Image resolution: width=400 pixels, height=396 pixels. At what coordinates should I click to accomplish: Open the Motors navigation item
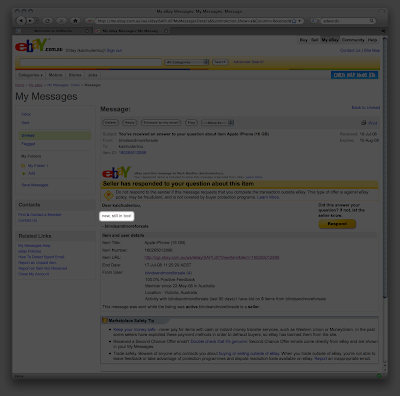(x=55, y=75)
